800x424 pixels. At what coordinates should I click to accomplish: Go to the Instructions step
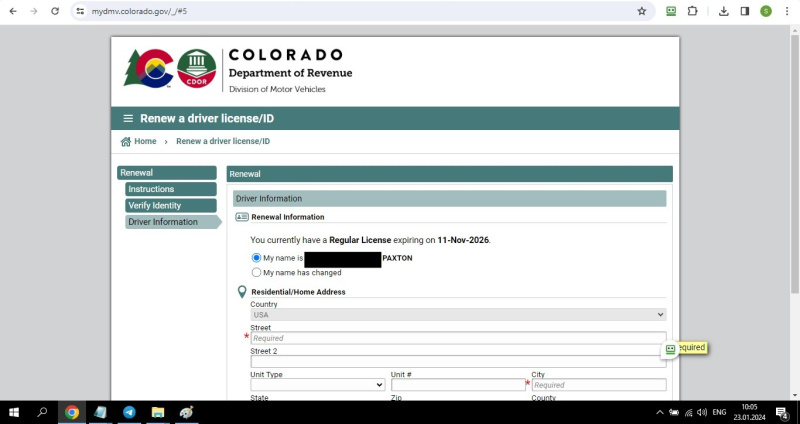[x=170, y=189]
